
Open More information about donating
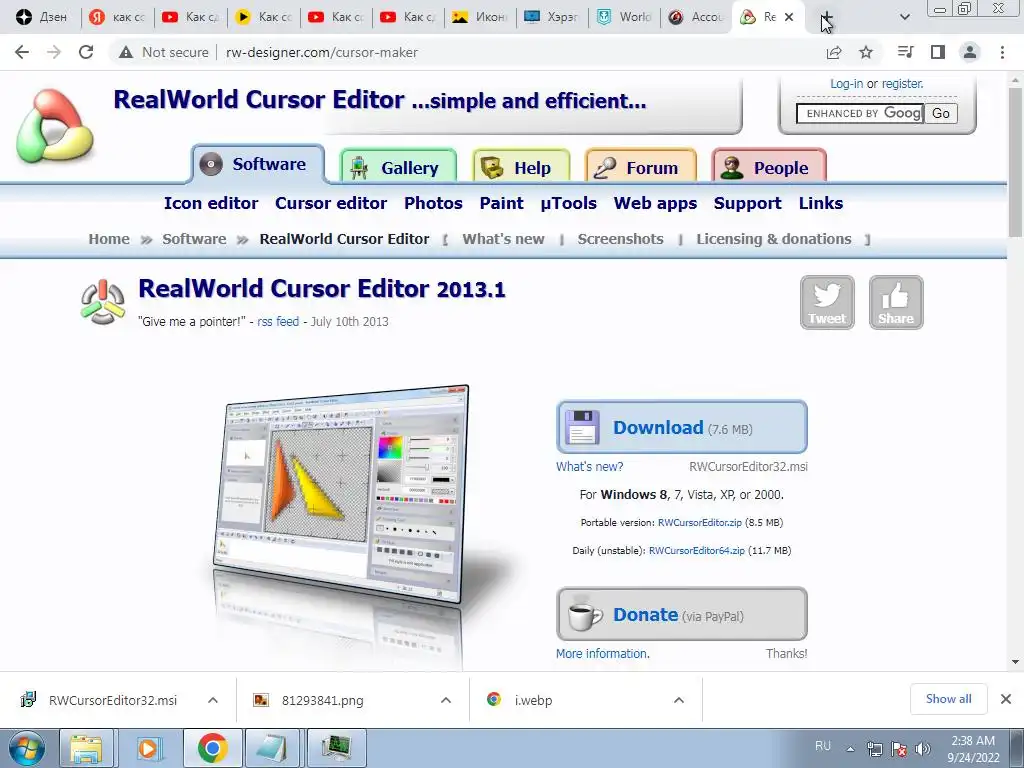coord(603,653)
